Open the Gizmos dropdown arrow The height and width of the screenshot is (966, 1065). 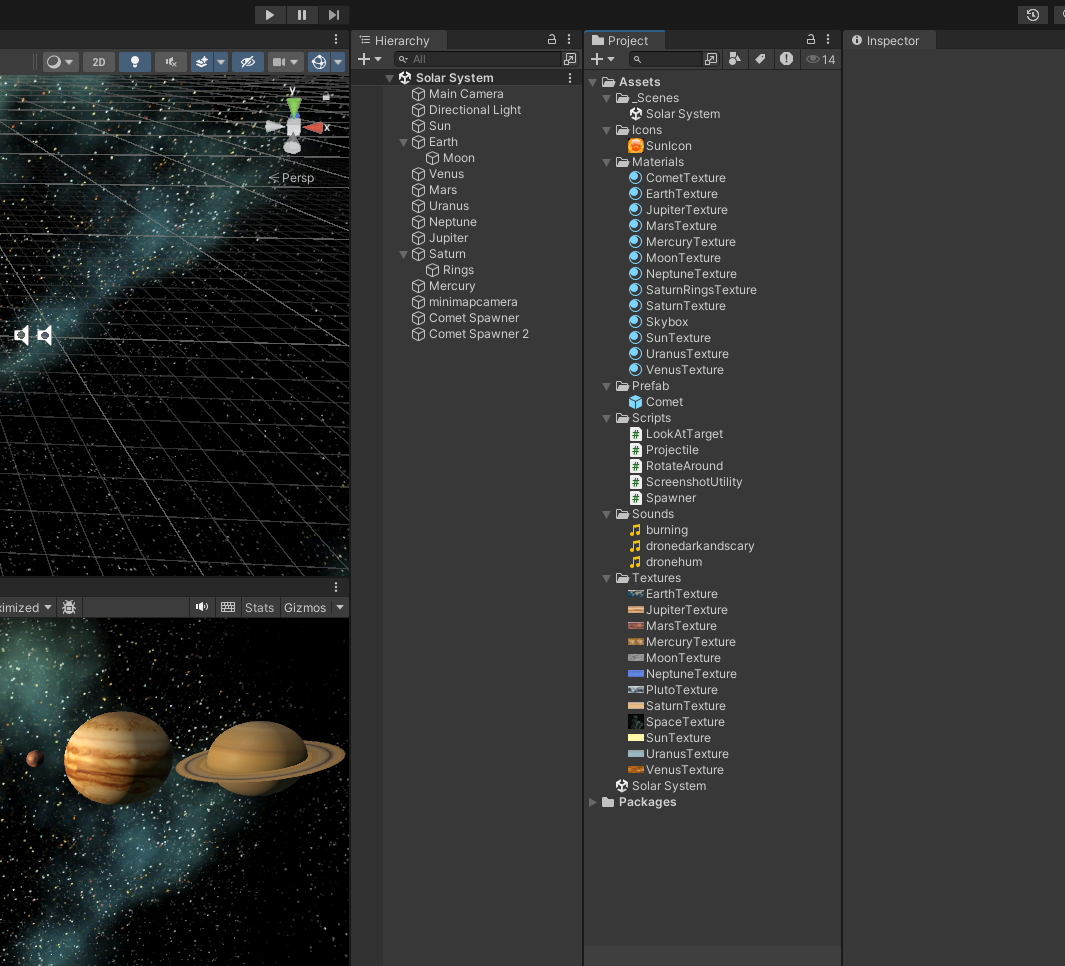340,607
